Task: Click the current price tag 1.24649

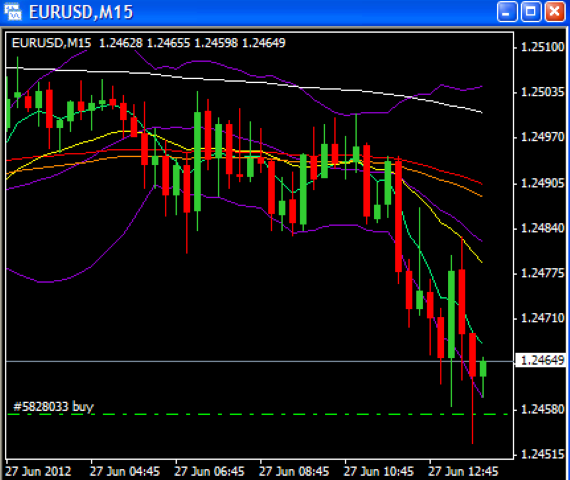Action: click(542, 360)
